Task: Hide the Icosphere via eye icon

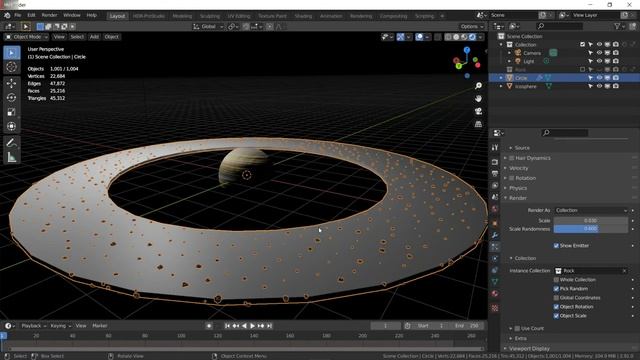Action: tap(599, 86)
